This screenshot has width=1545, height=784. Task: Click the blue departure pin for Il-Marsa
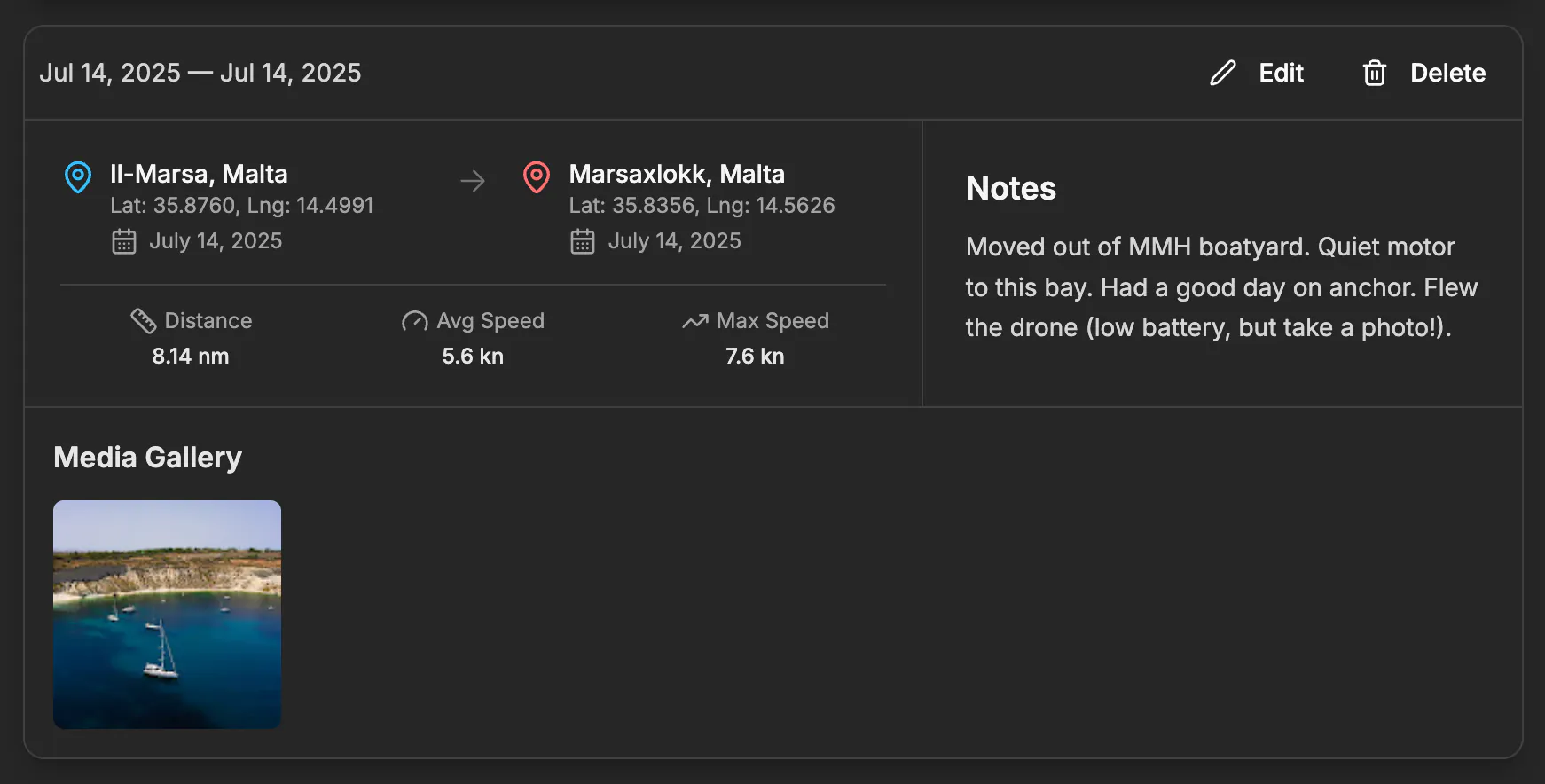[x=78, y=178]
